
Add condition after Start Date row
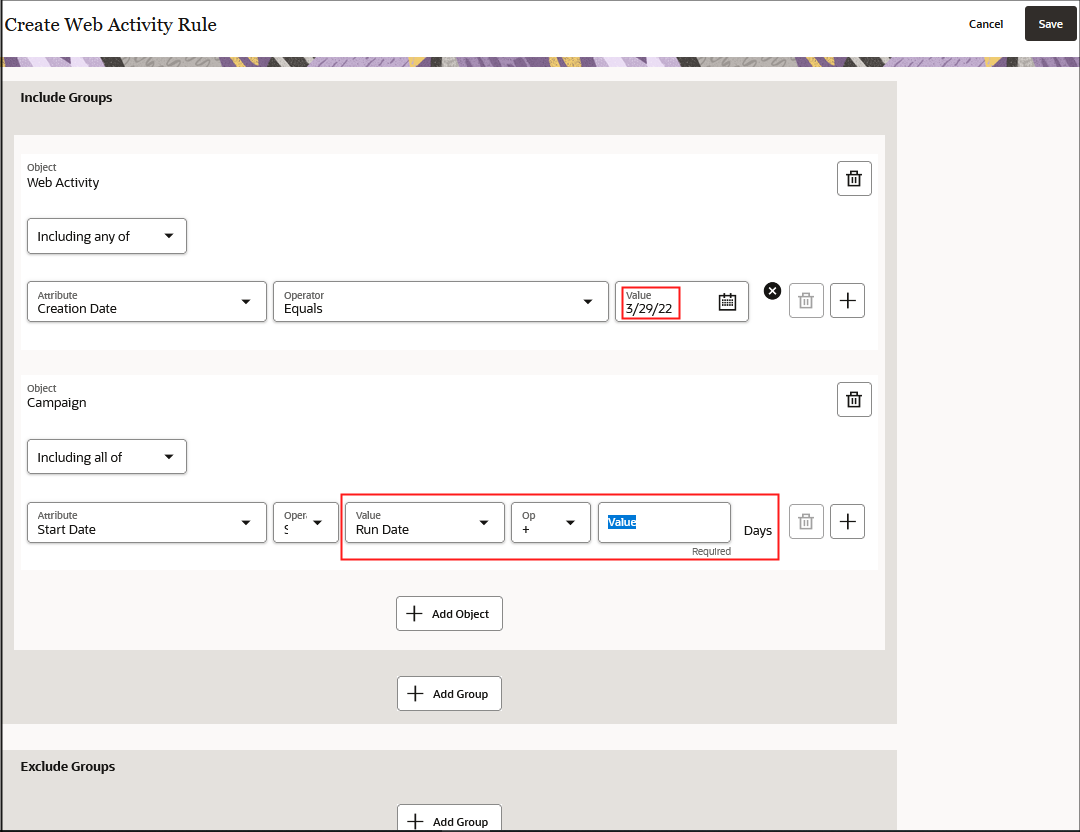point(847,521)
